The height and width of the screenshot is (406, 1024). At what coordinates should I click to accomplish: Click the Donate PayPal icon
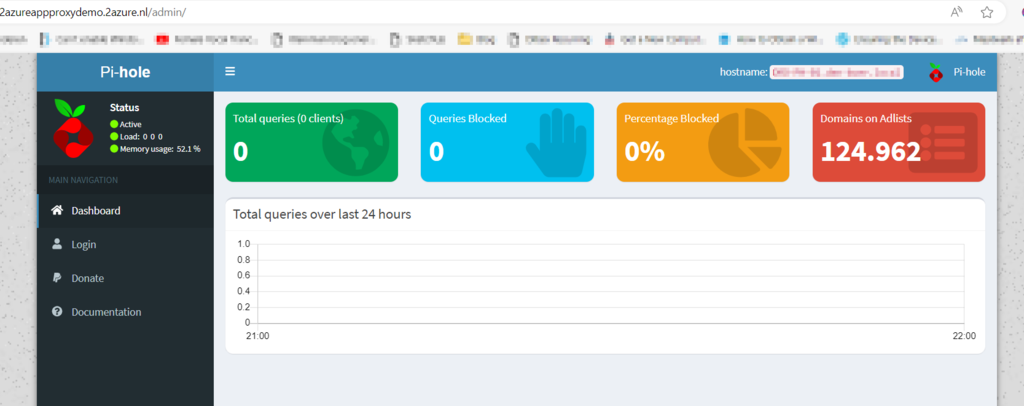[57, 278]
